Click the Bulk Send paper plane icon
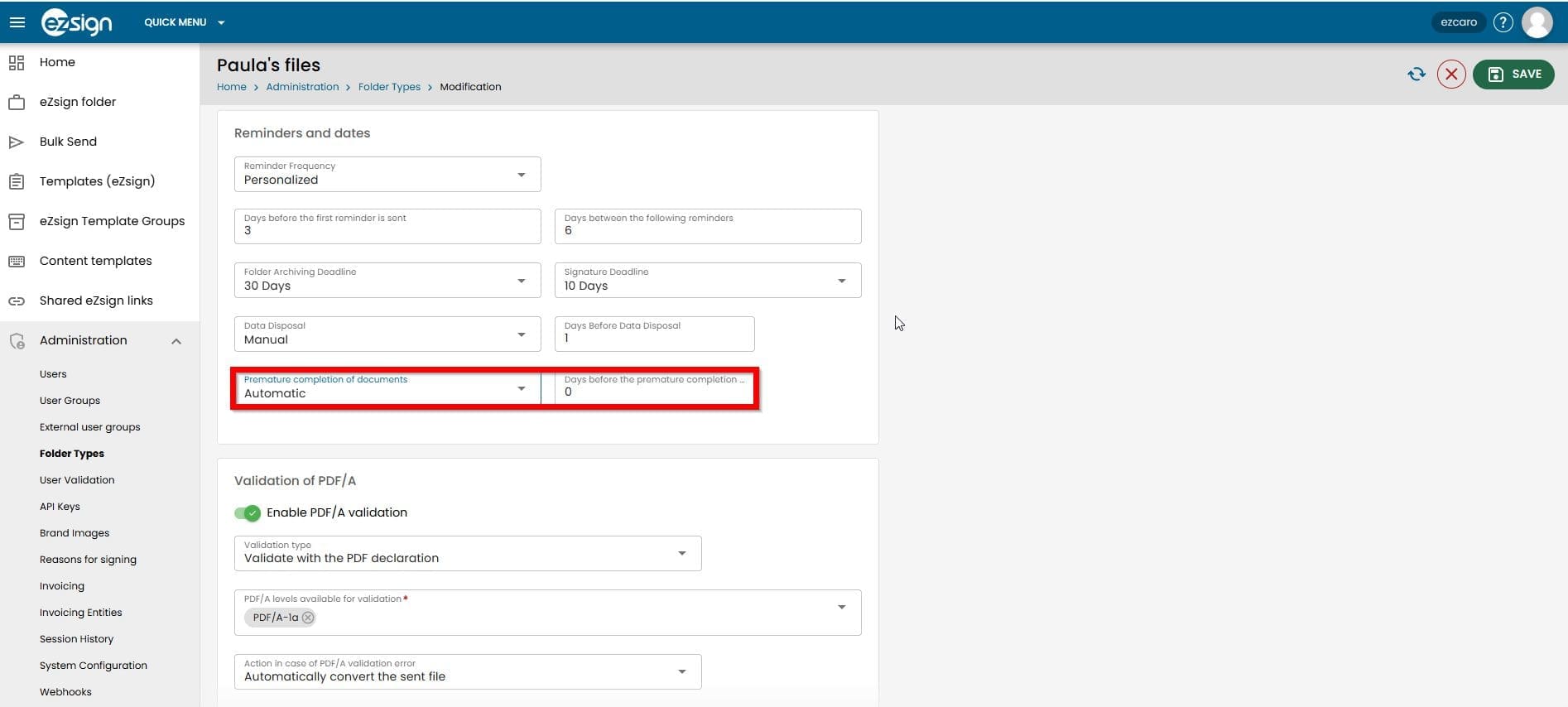1568x707 pixels. coord(17,142)
